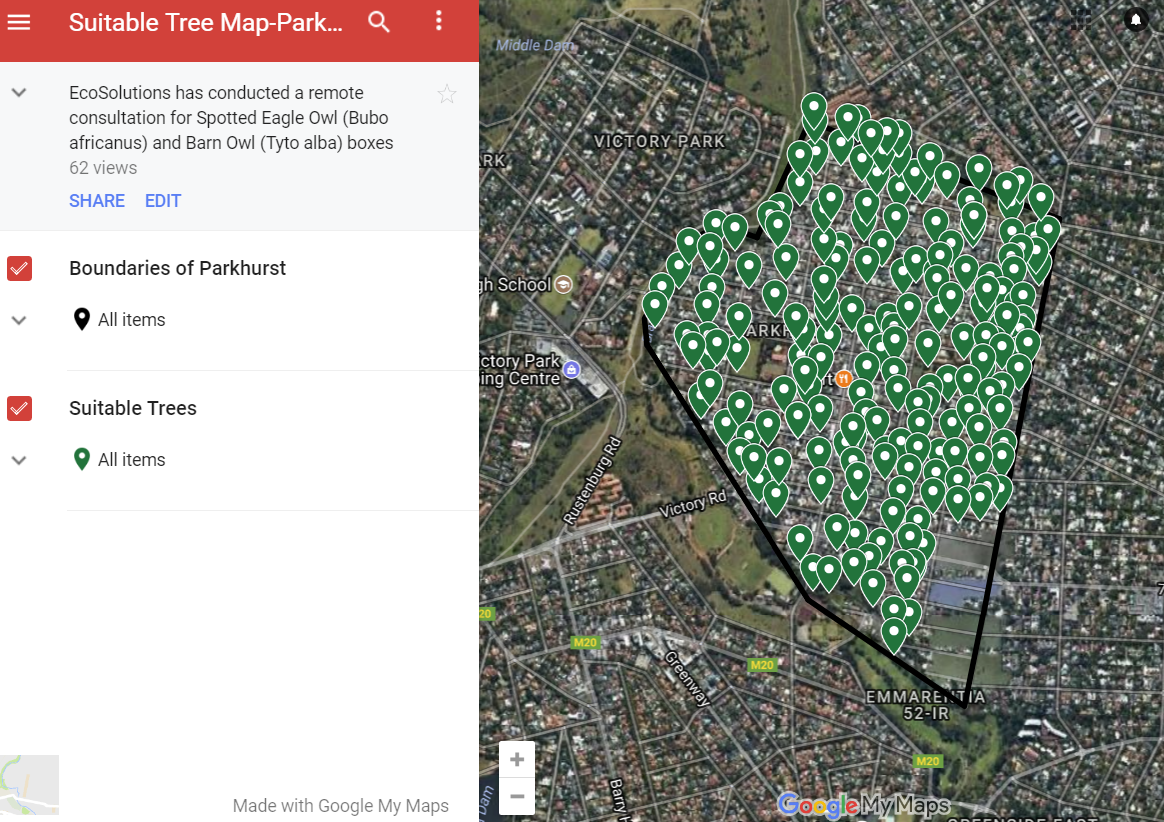The image size is (1164, 822).
Task: Click the high school map marker
Action: (563, 284)
